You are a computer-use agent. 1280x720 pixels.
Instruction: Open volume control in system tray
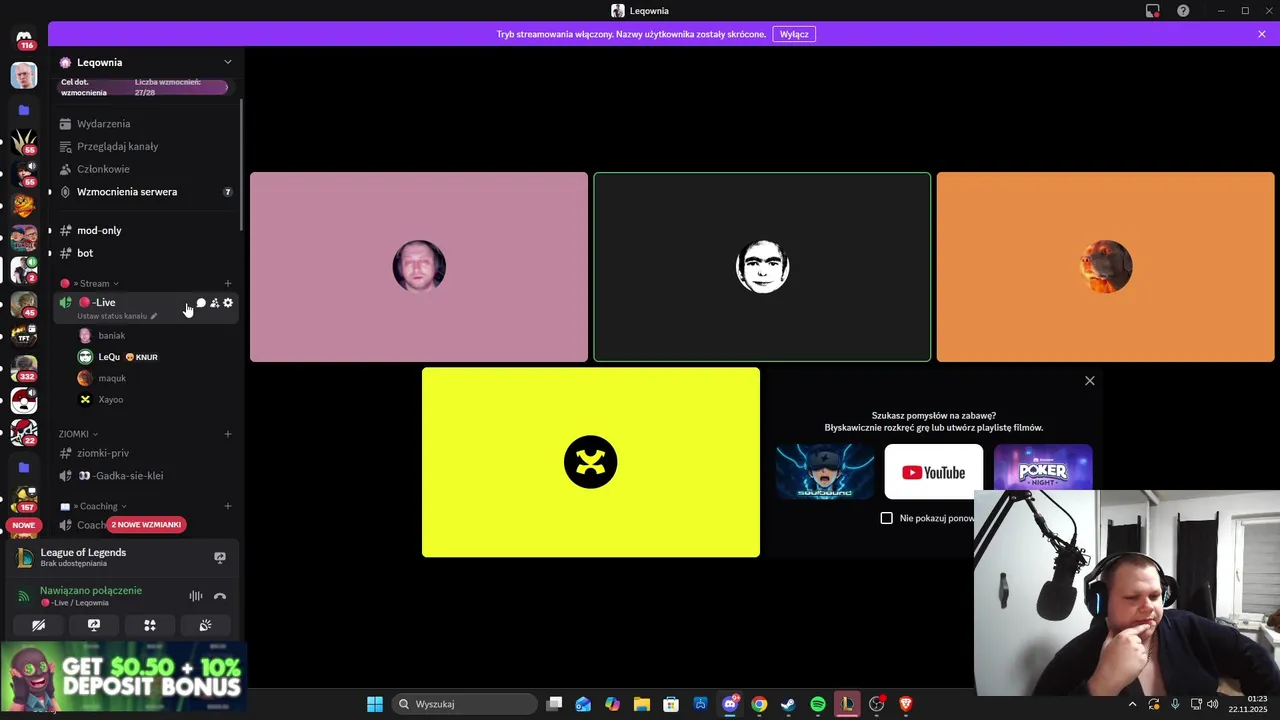[1213, 704]
